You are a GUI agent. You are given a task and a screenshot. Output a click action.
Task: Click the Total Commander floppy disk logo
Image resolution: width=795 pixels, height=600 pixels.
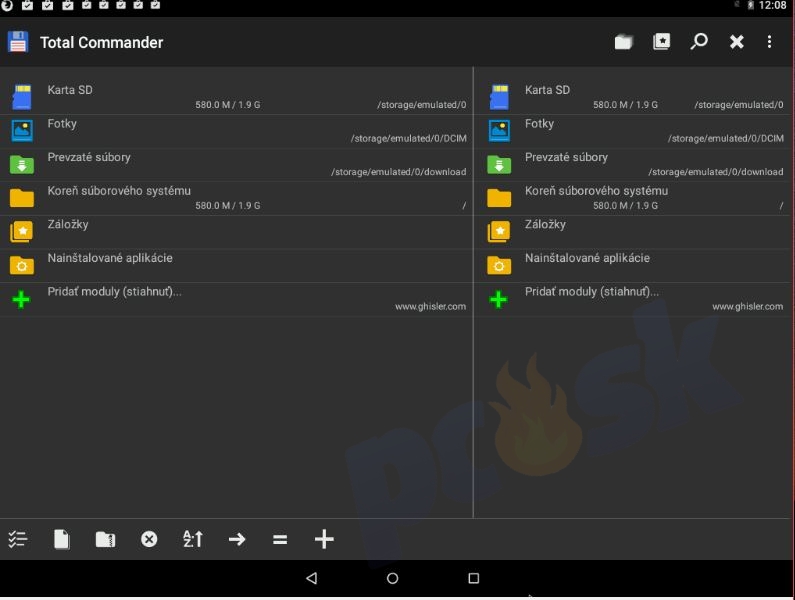[18, 42]
